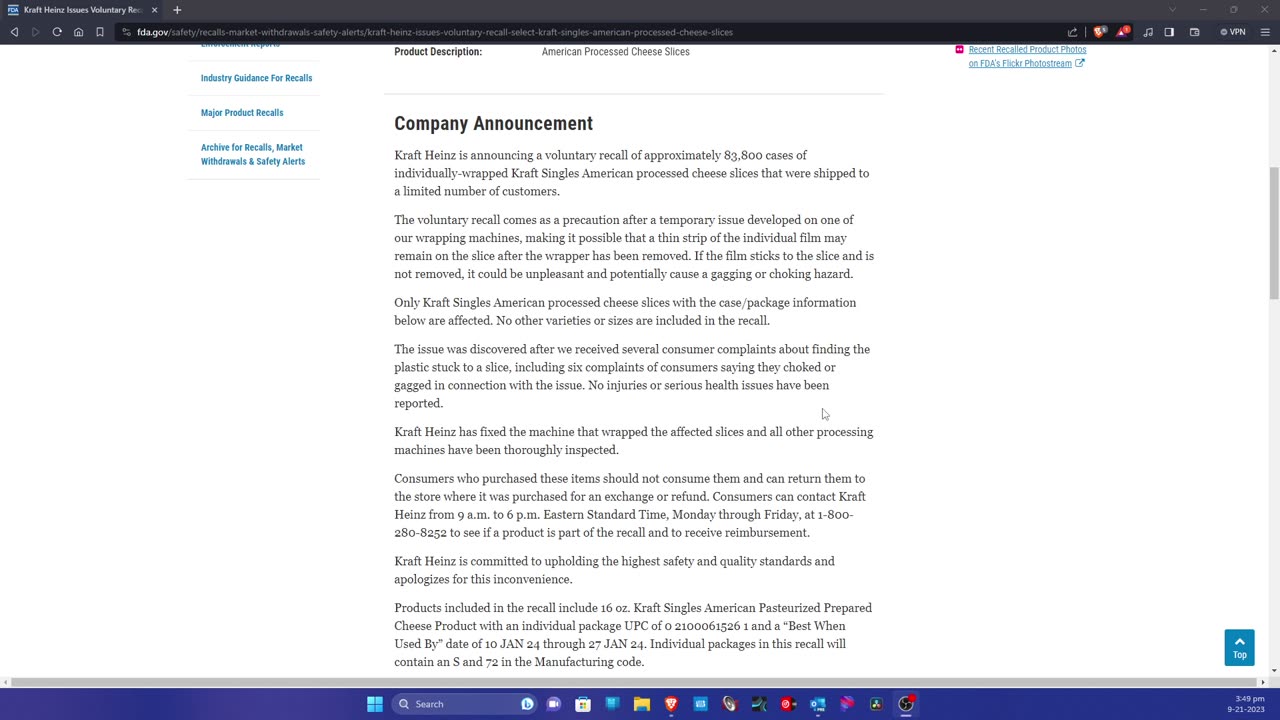
Task: Go back with the browser back arrow
Action: pyautogui.click(x=14, y=32)
